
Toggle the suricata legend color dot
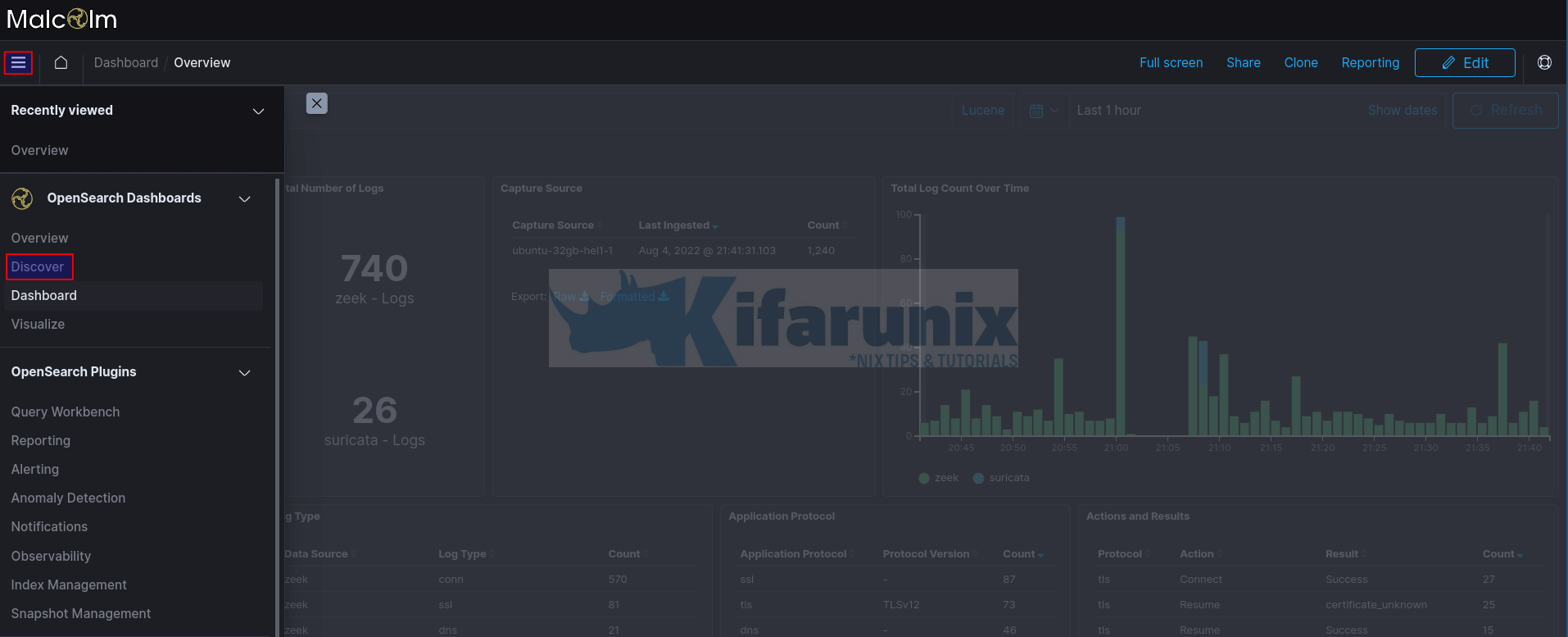point(978,479)
